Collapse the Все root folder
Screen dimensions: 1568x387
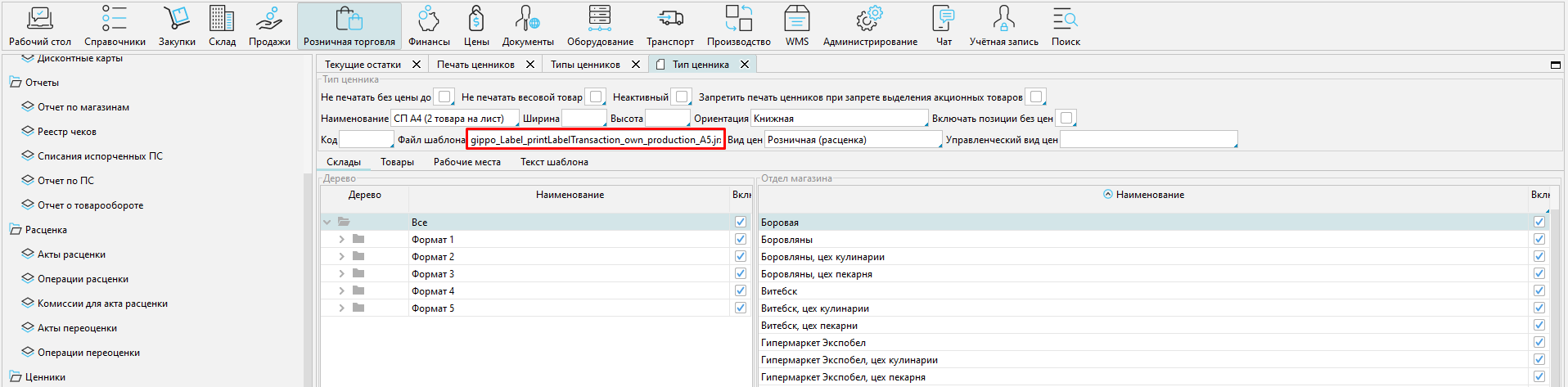[327, 222]
